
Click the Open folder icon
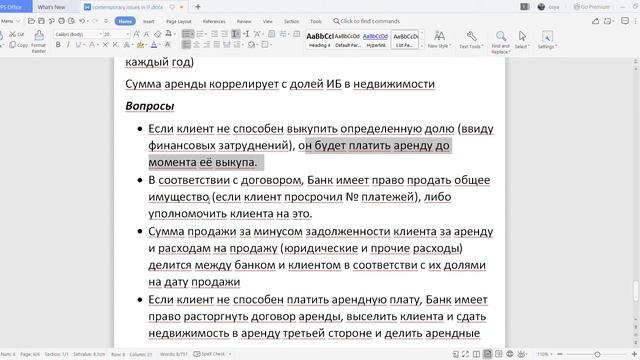coord(31,21)
